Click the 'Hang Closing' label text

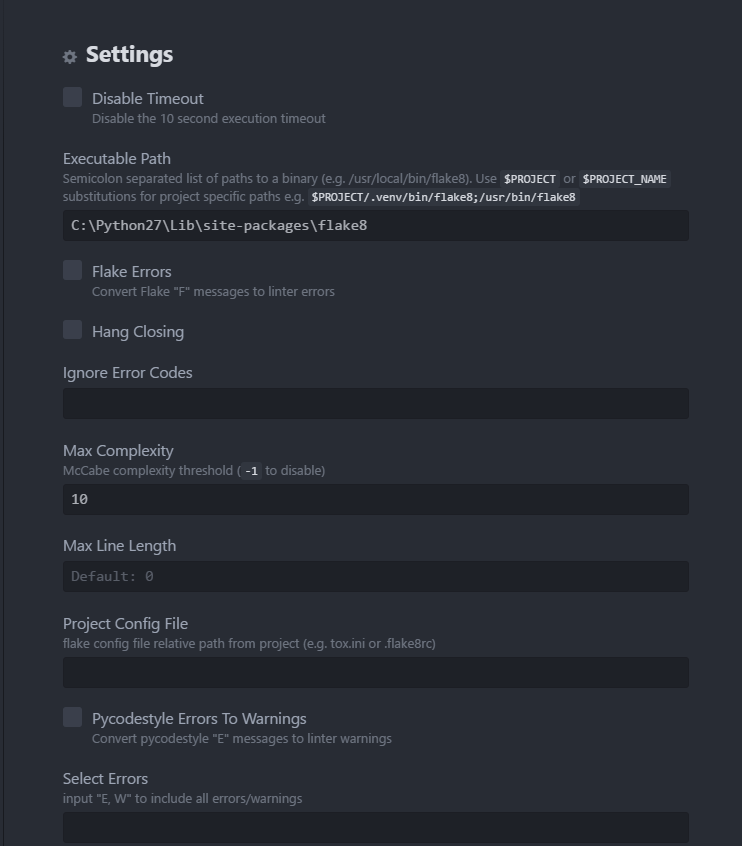pyautogui.click(x=138, y=331)
